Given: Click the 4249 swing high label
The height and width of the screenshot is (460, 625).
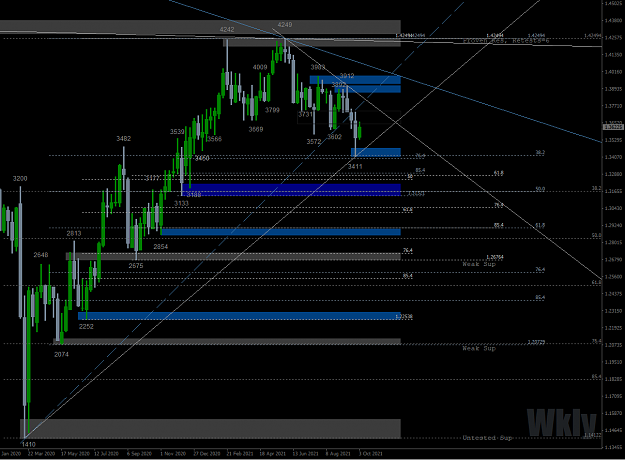Looking at the screenshot, I should pyautogui.click(x=285, y=25).
